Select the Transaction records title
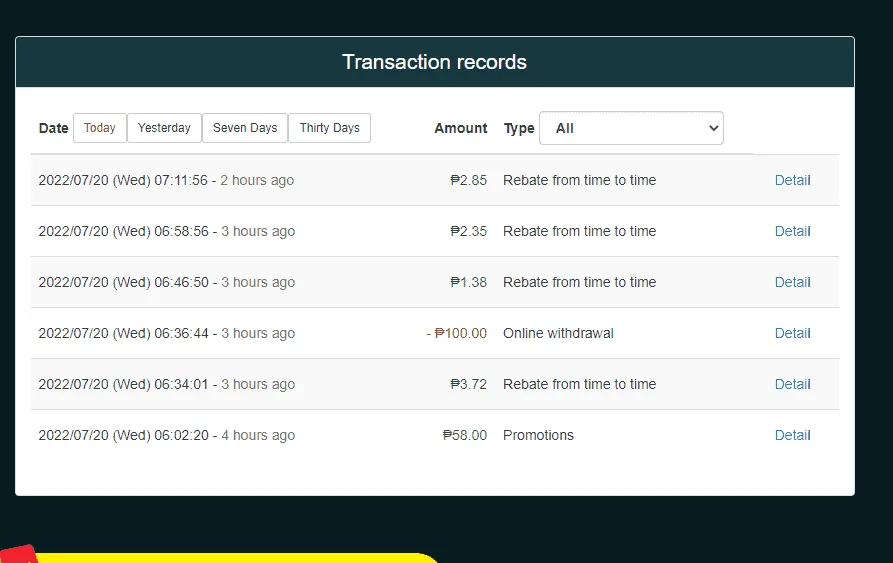The height and width of the screenshot is (563, 893). (435, 62)
